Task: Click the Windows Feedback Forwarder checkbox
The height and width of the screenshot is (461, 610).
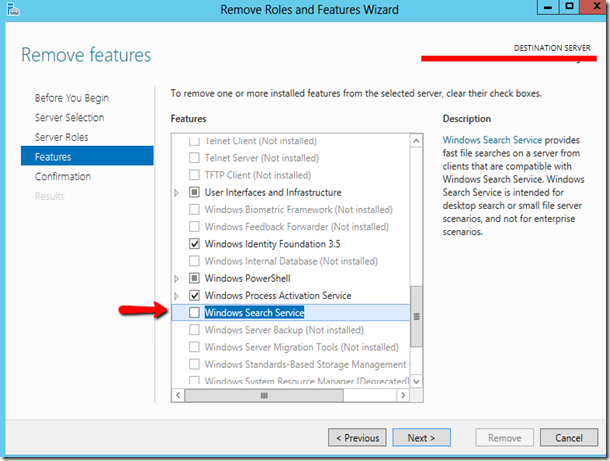Action: [194, 226]
